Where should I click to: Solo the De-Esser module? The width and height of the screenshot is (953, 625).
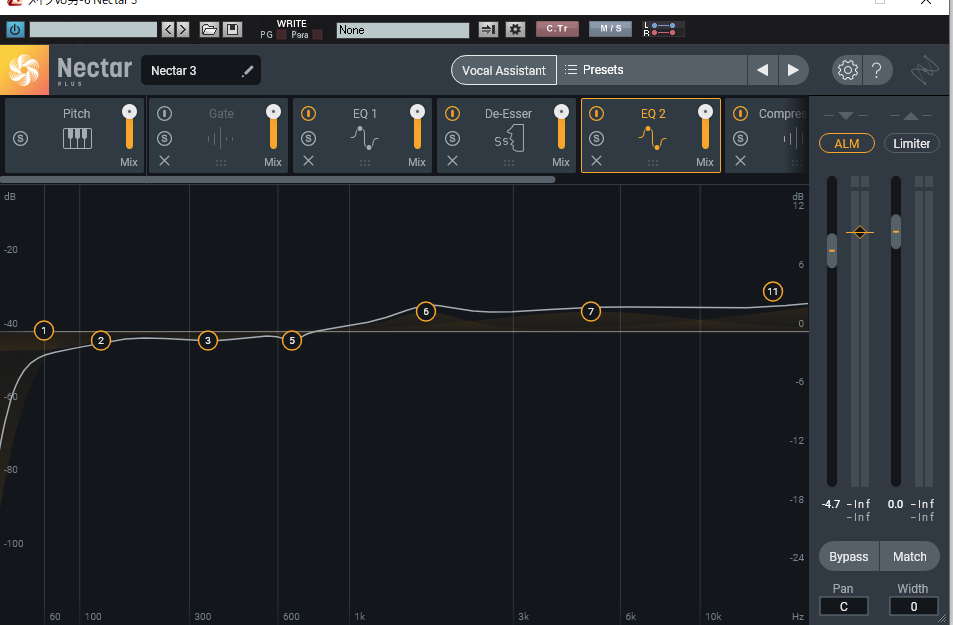point(453,139)
